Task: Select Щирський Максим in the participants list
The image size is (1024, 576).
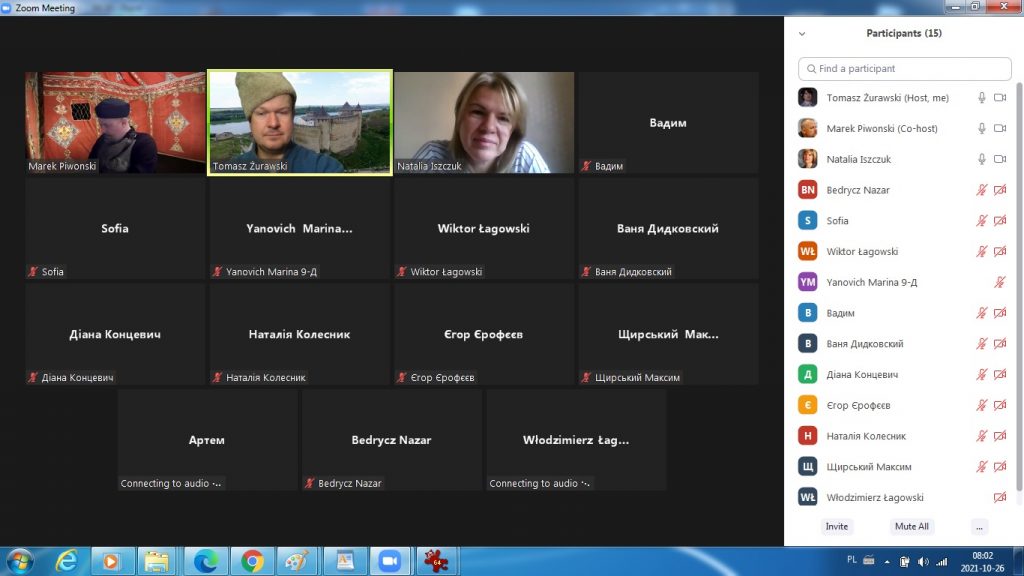Action: [868, 467]
